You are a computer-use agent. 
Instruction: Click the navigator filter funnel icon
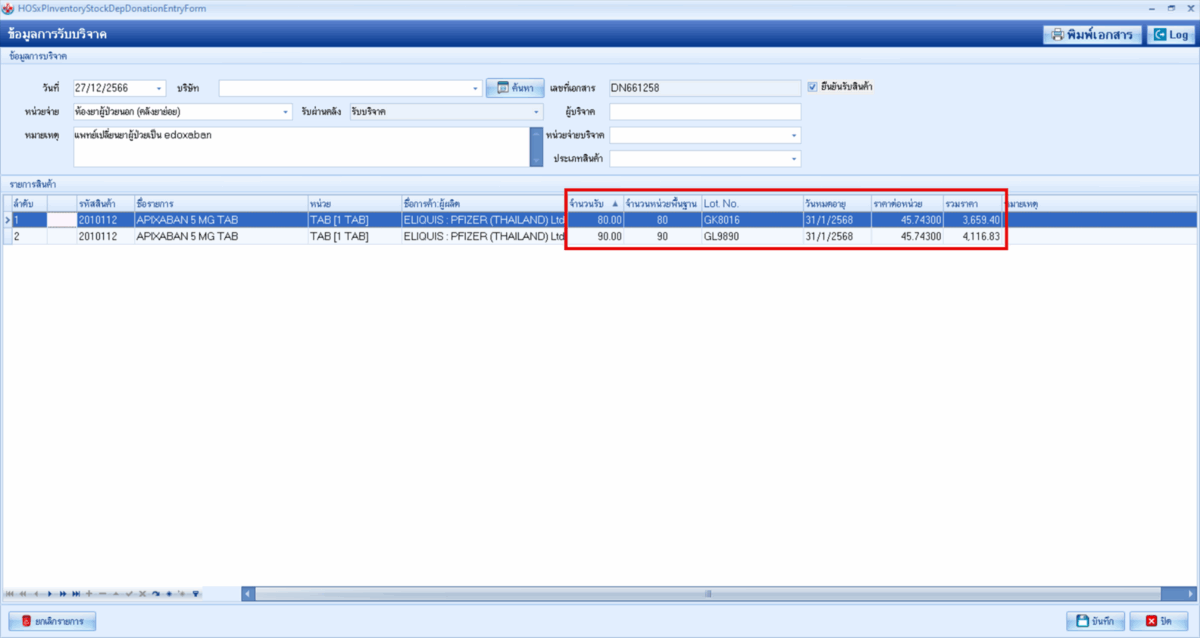[196, 594]
